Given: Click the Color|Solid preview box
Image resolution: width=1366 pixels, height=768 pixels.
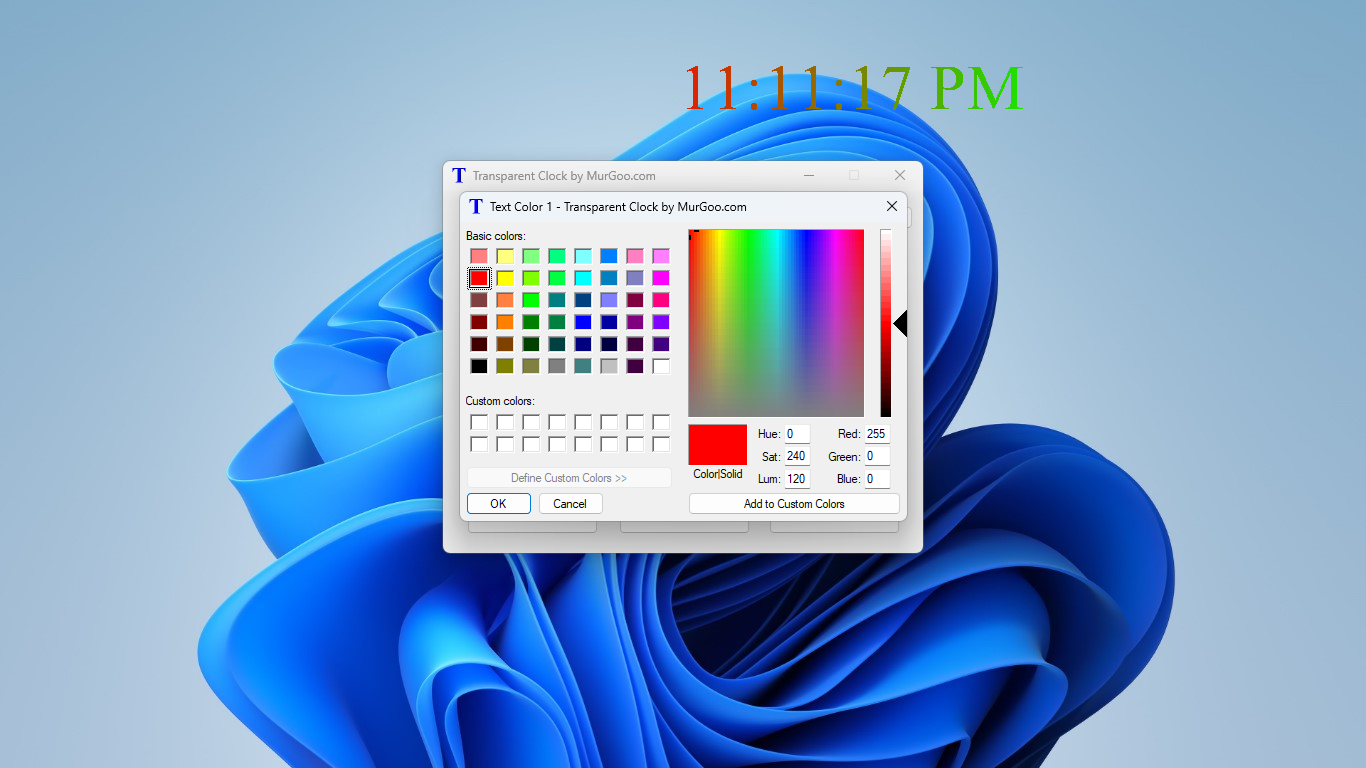Looking at the screenshot, I should click(716, 442).
